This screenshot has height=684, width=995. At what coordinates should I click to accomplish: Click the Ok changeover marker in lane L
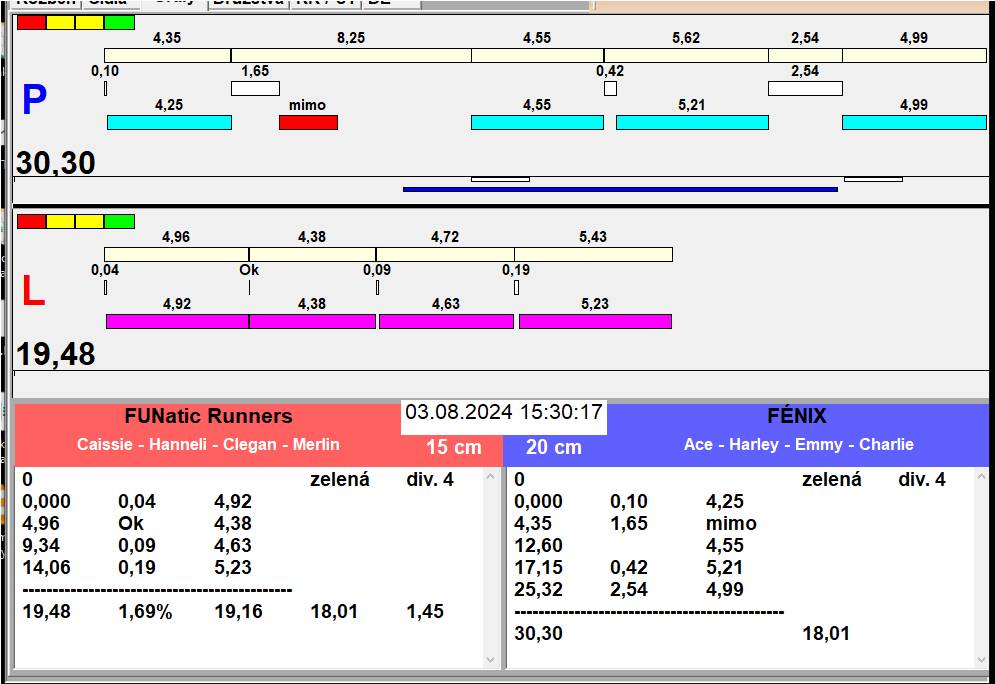pyautogui.click(x=249, y=287)
